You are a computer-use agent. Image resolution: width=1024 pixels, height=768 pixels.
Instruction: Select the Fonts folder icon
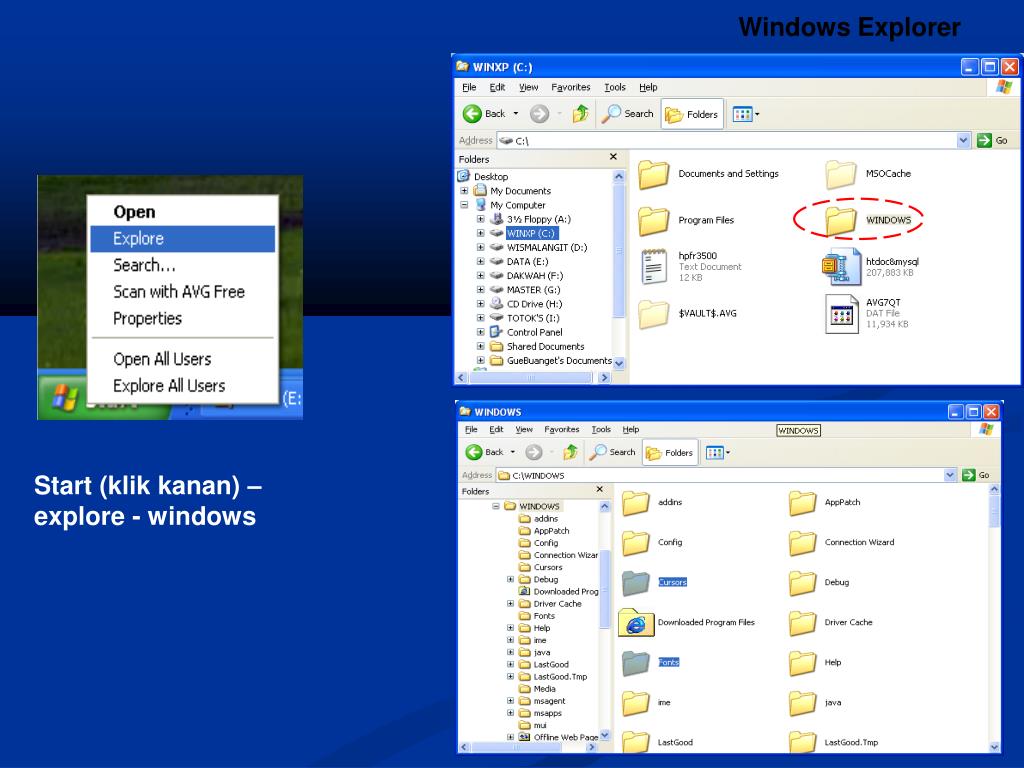(635, 664)
